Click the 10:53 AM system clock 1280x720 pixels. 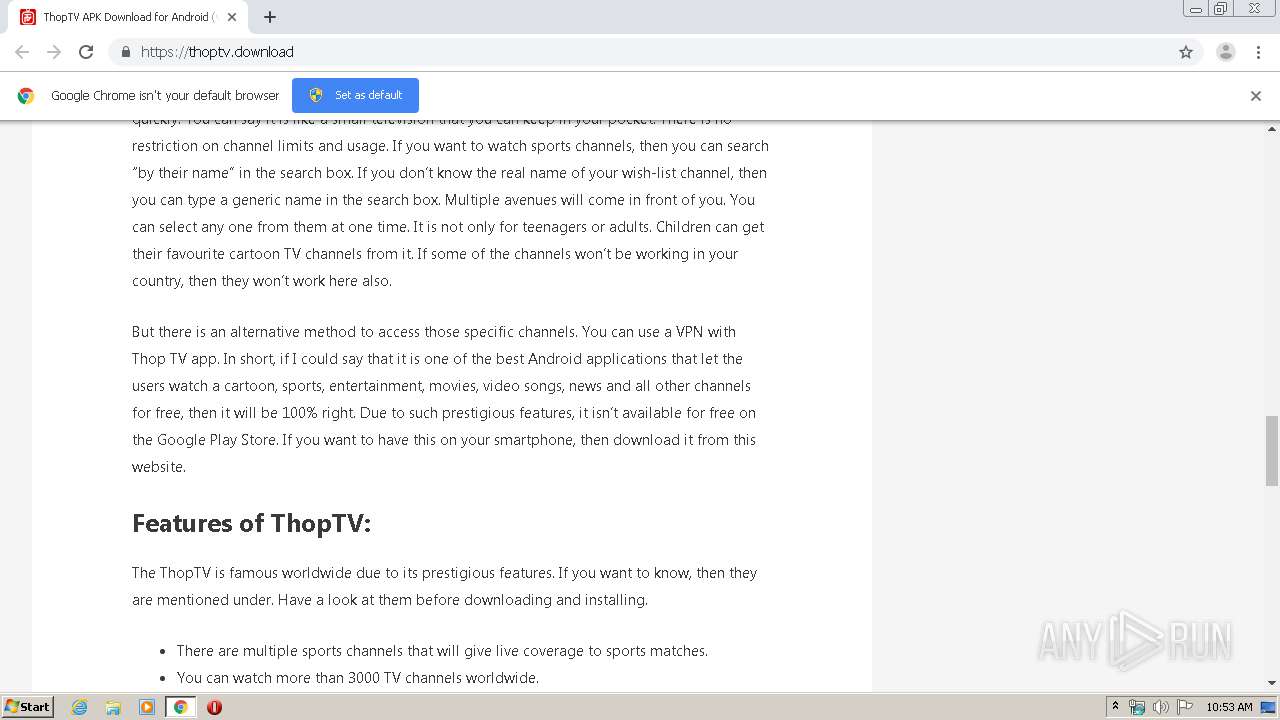tap(1229, 707)
